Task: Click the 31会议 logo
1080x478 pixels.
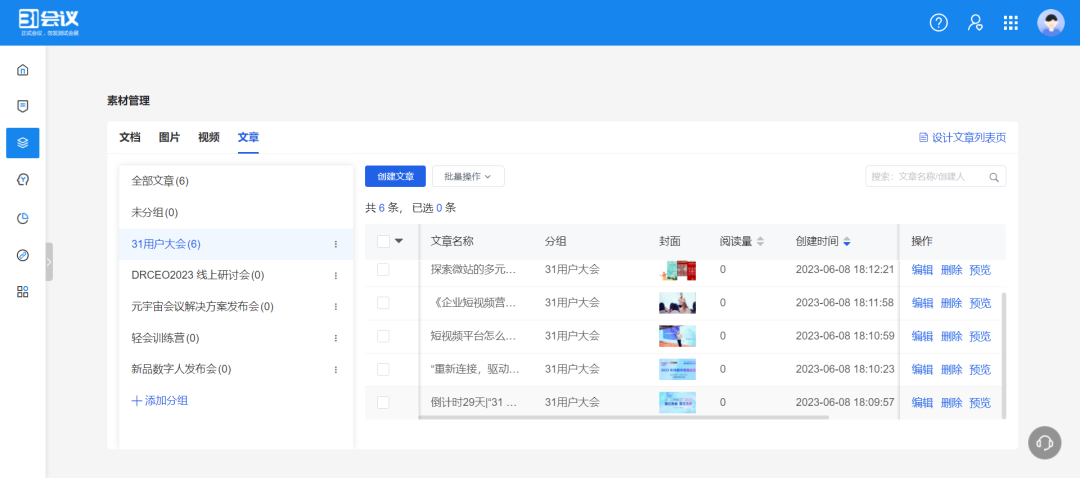Action: pos(48,23)
